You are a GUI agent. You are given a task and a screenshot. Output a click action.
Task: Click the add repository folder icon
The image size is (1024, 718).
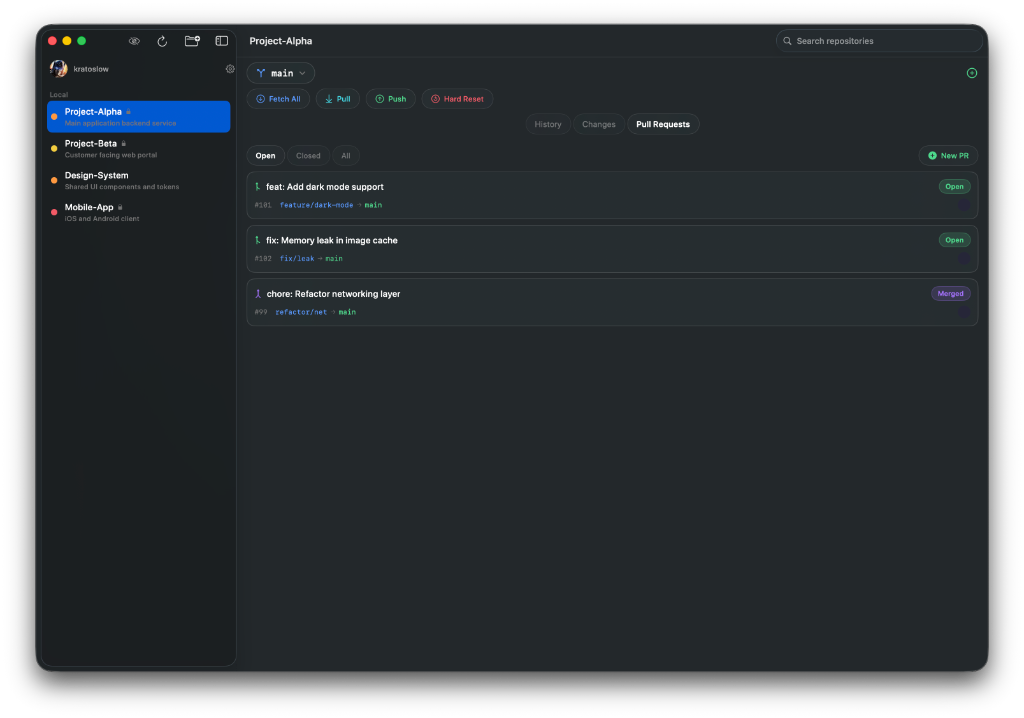pos(192,41)
